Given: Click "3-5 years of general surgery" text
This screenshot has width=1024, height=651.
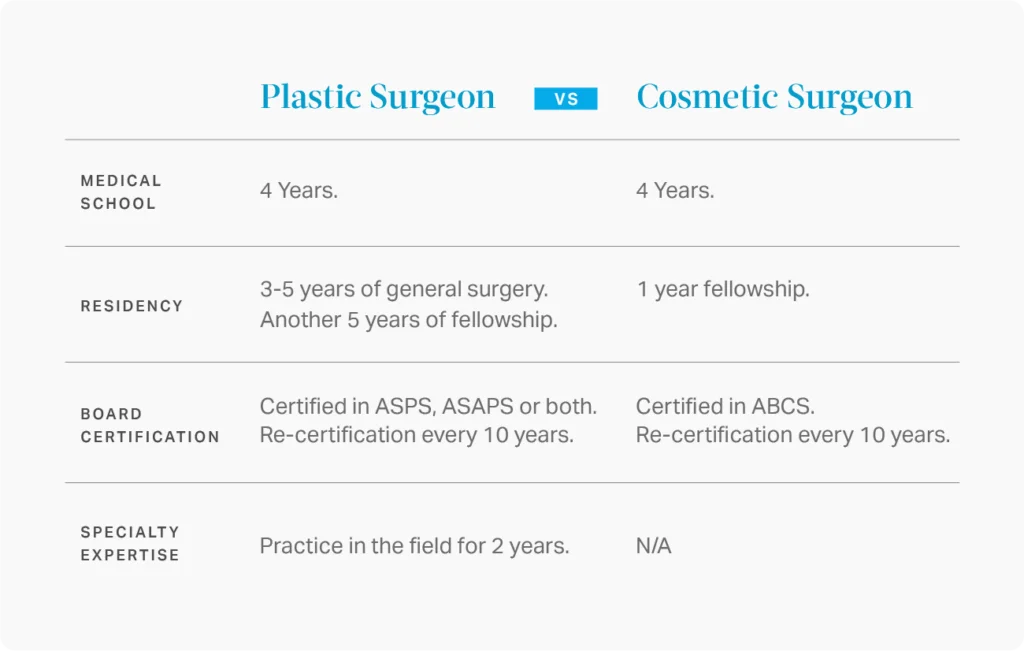Looking at the screenshot, I should [x=404, y=290].
